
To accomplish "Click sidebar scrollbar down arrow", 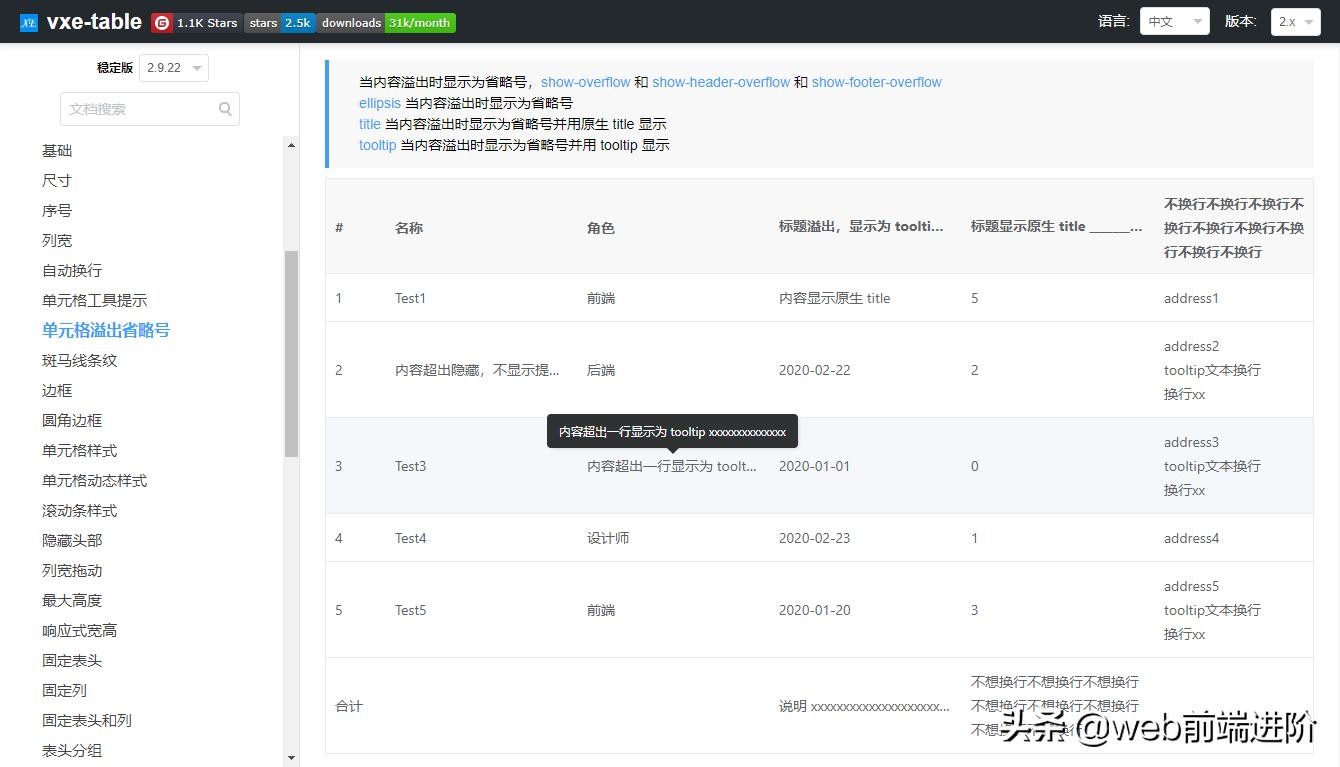I will pos(291,758).
